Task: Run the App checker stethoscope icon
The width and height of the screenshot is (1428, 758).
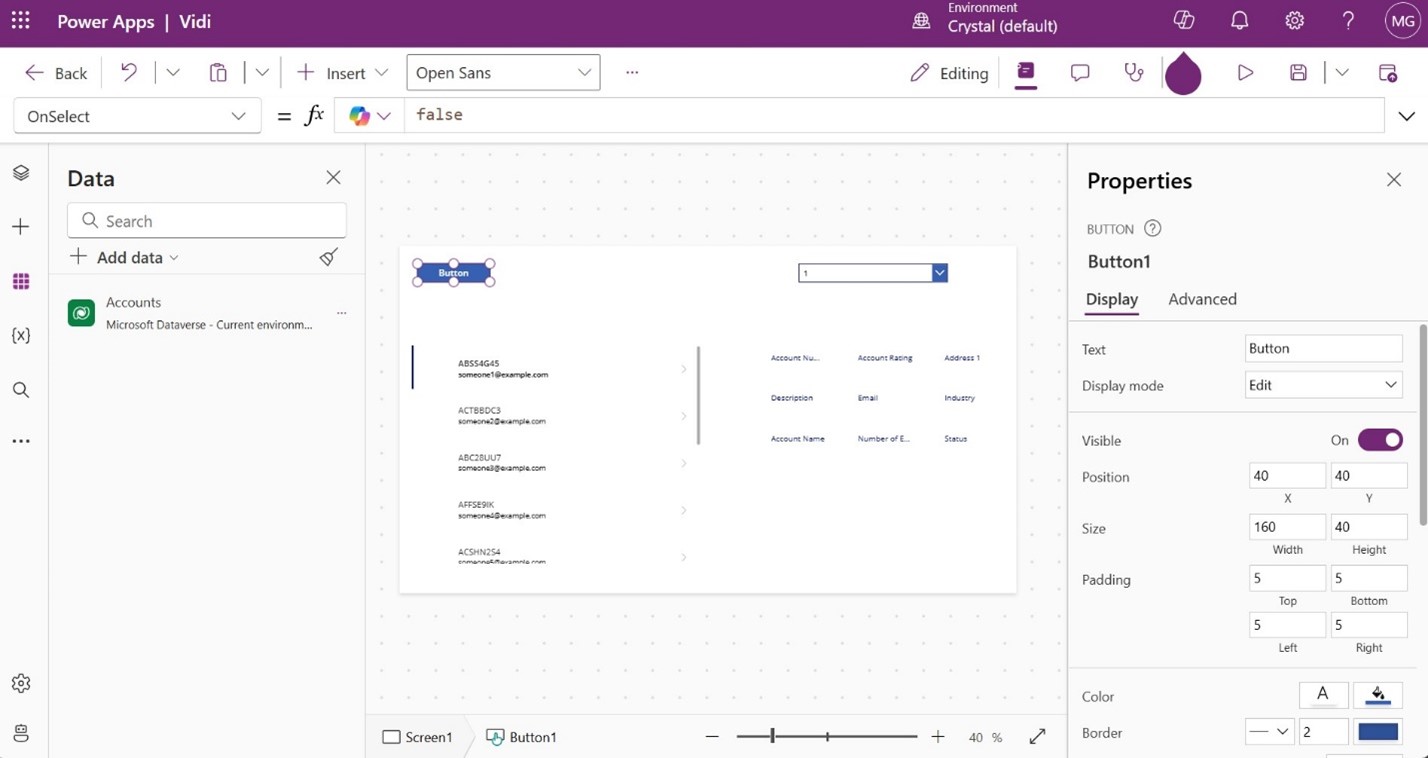Action: pos(1133,73)
